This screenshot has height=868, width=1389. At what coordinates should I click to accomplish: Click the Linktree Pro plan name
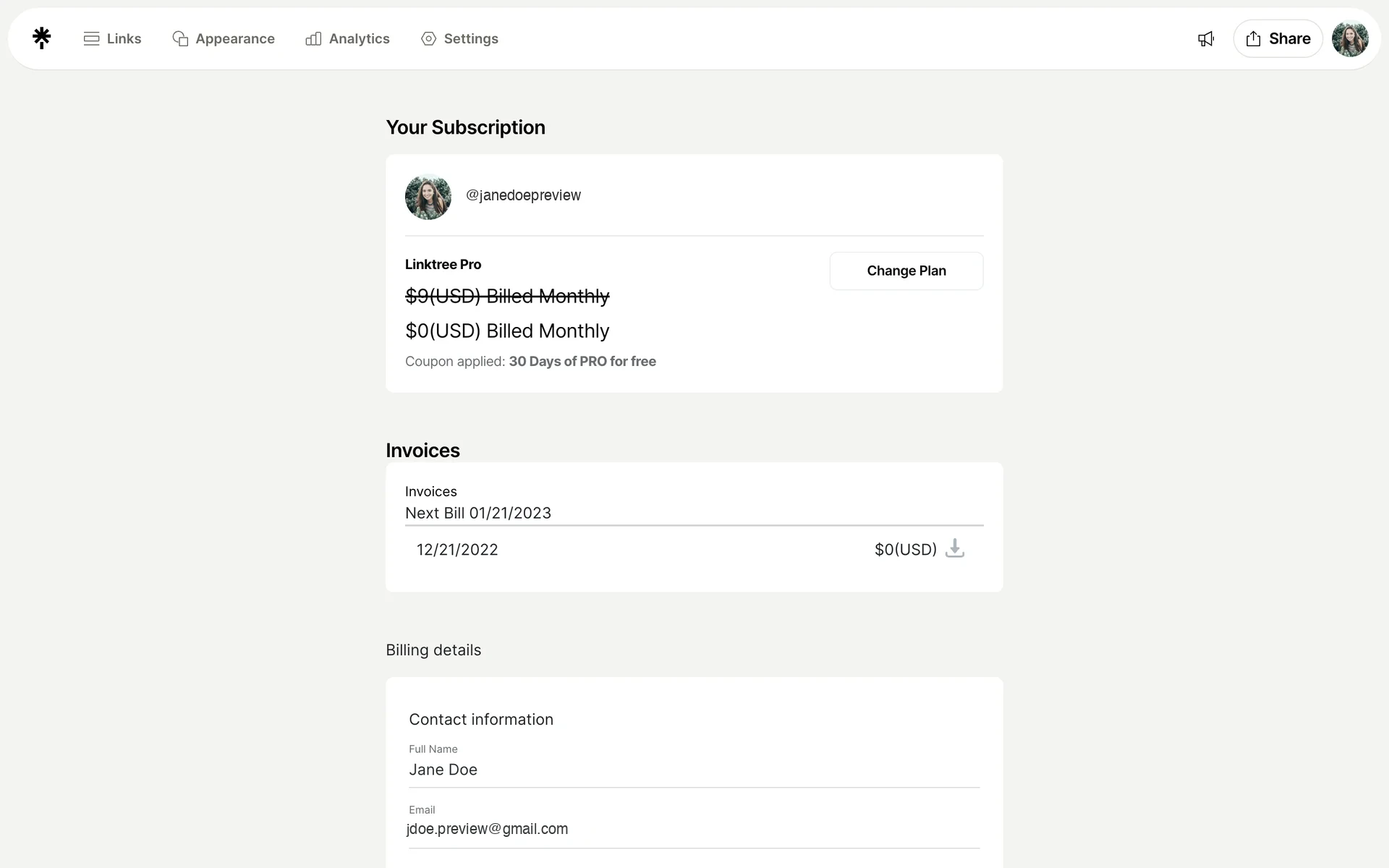point(443,265)
